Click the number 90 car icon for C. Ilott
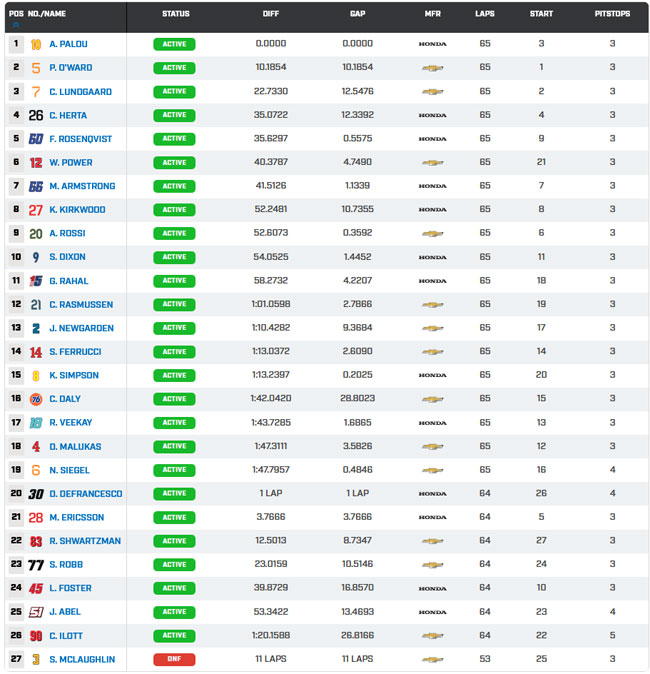The image size is (650, 674). 36,636
